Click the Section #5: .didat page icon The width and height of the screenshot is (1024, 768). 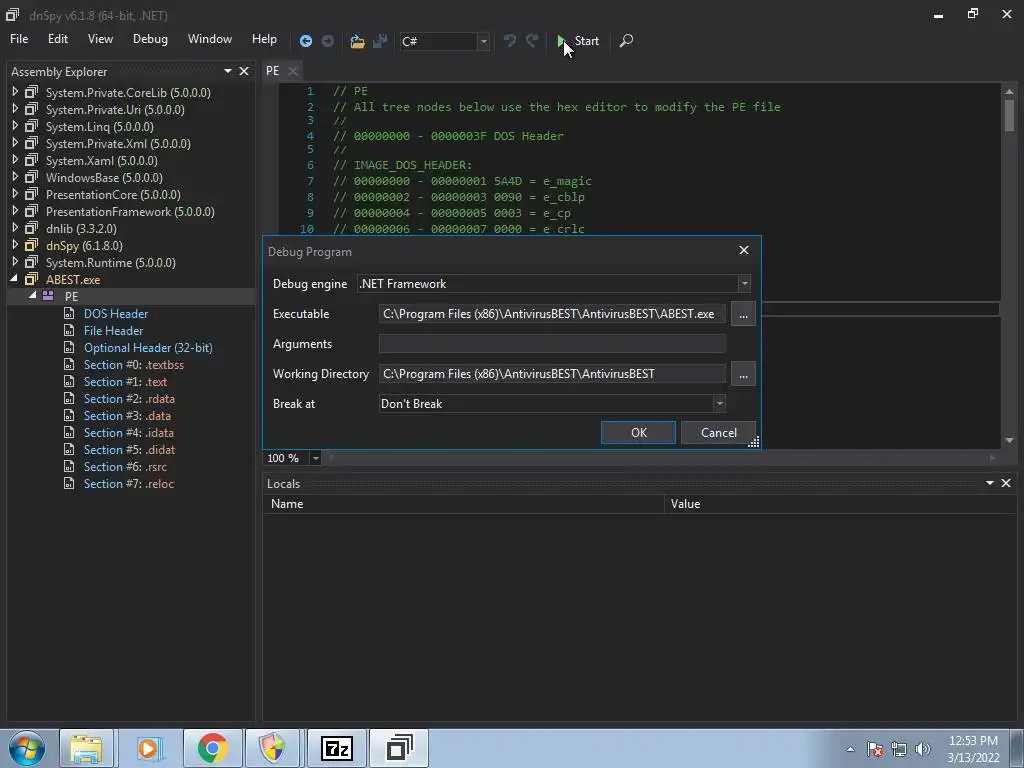point(69,449)
